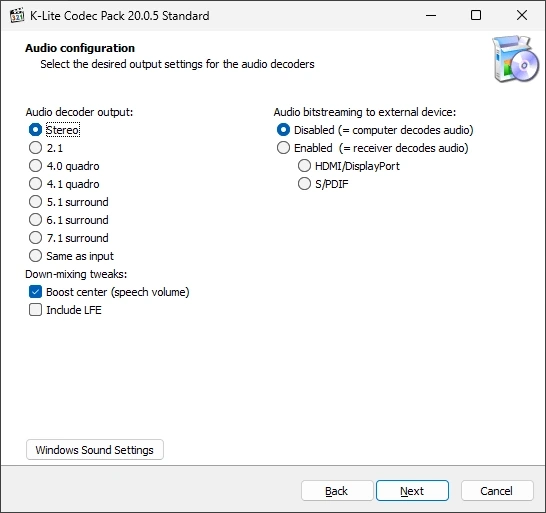Go Back to the previous page
This screenshot has height=513, width=546.
[337, 491]
